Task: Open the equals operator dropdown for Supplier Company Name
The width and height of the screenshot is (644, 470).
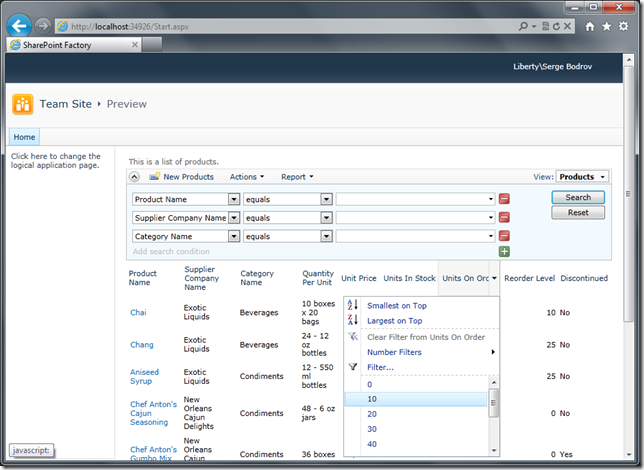Action: tap(327, 218)
